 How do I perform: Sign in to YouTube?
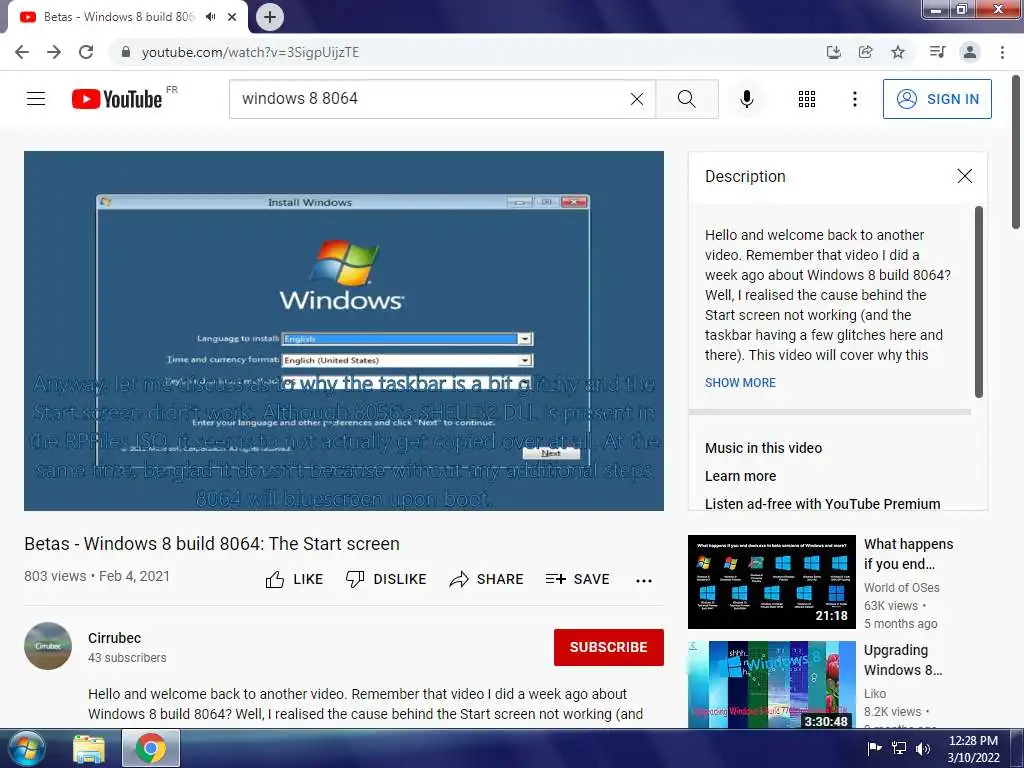point(937,99)
